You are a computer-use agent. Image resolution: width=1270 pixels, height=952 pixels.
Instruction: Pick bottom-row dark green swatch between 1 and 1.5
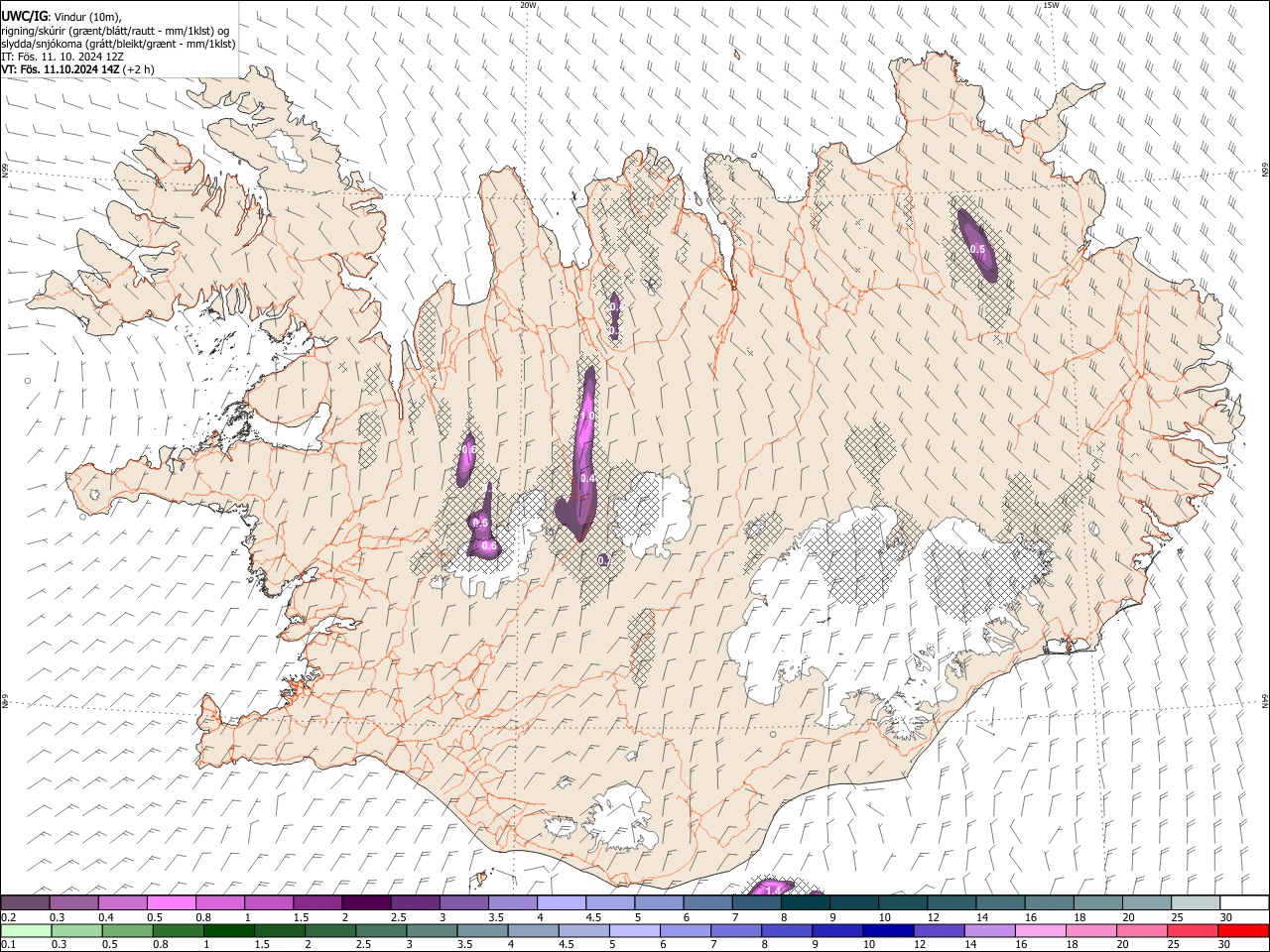pyautogui.click(x=229, y=930)
